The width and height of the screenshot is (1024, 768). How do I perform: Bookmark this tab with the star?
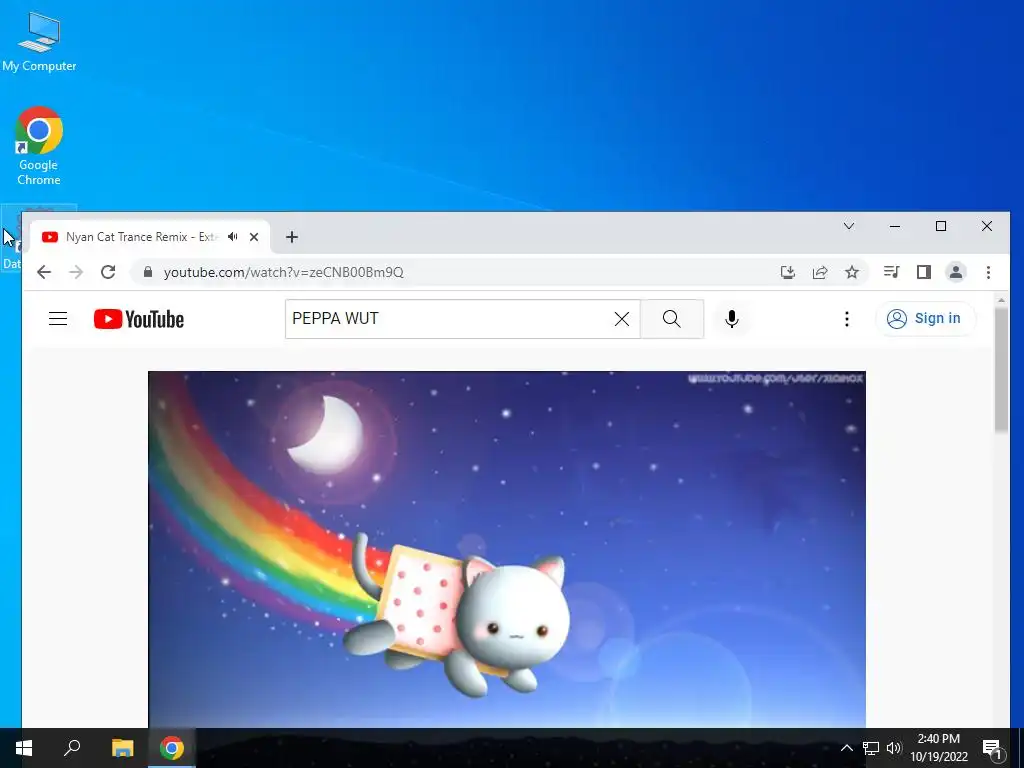(x=852, y=272)
